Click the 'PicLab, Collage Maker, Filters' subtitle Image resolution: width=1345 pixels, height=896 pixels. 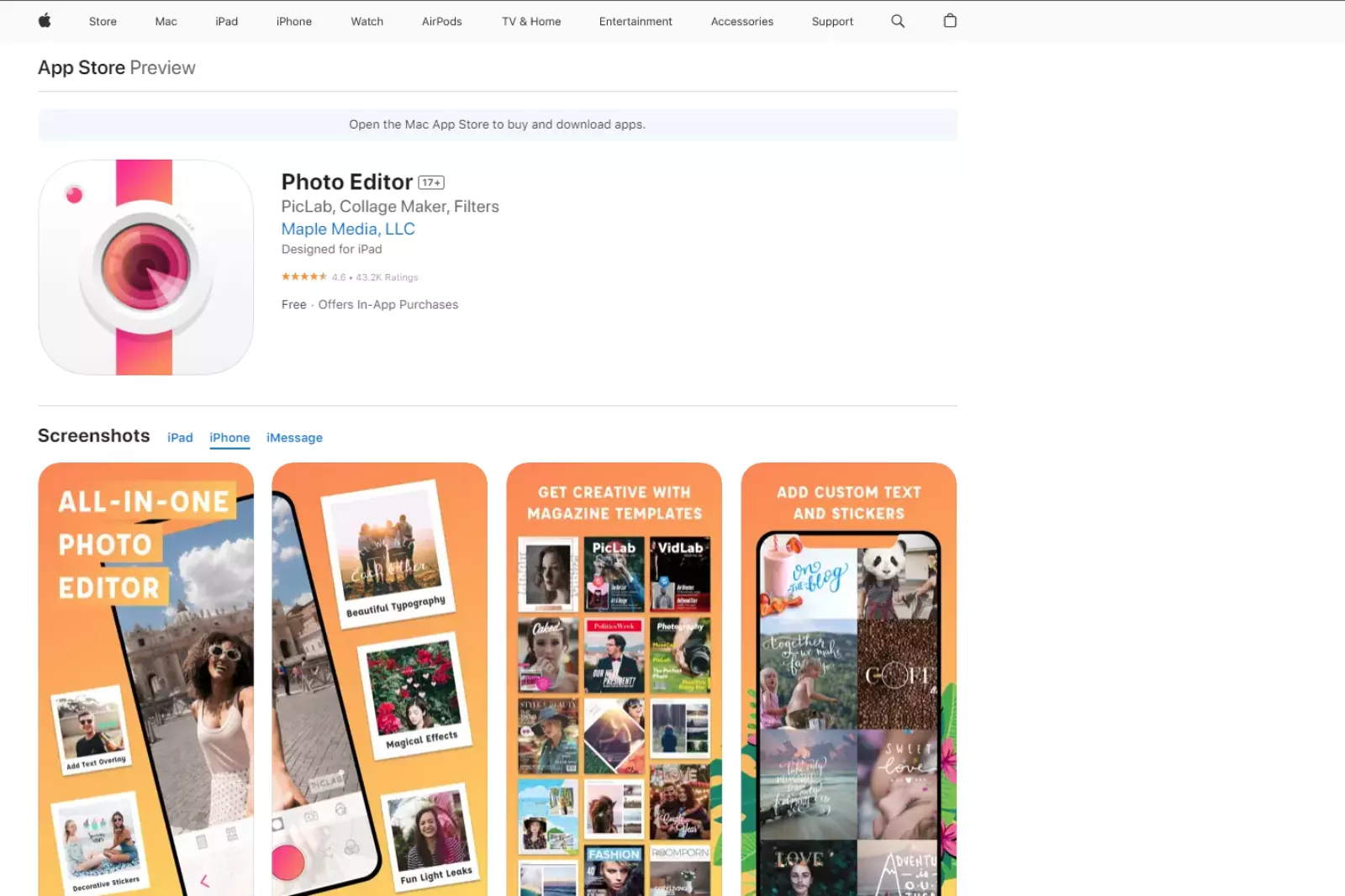click(x=390, y=207)
